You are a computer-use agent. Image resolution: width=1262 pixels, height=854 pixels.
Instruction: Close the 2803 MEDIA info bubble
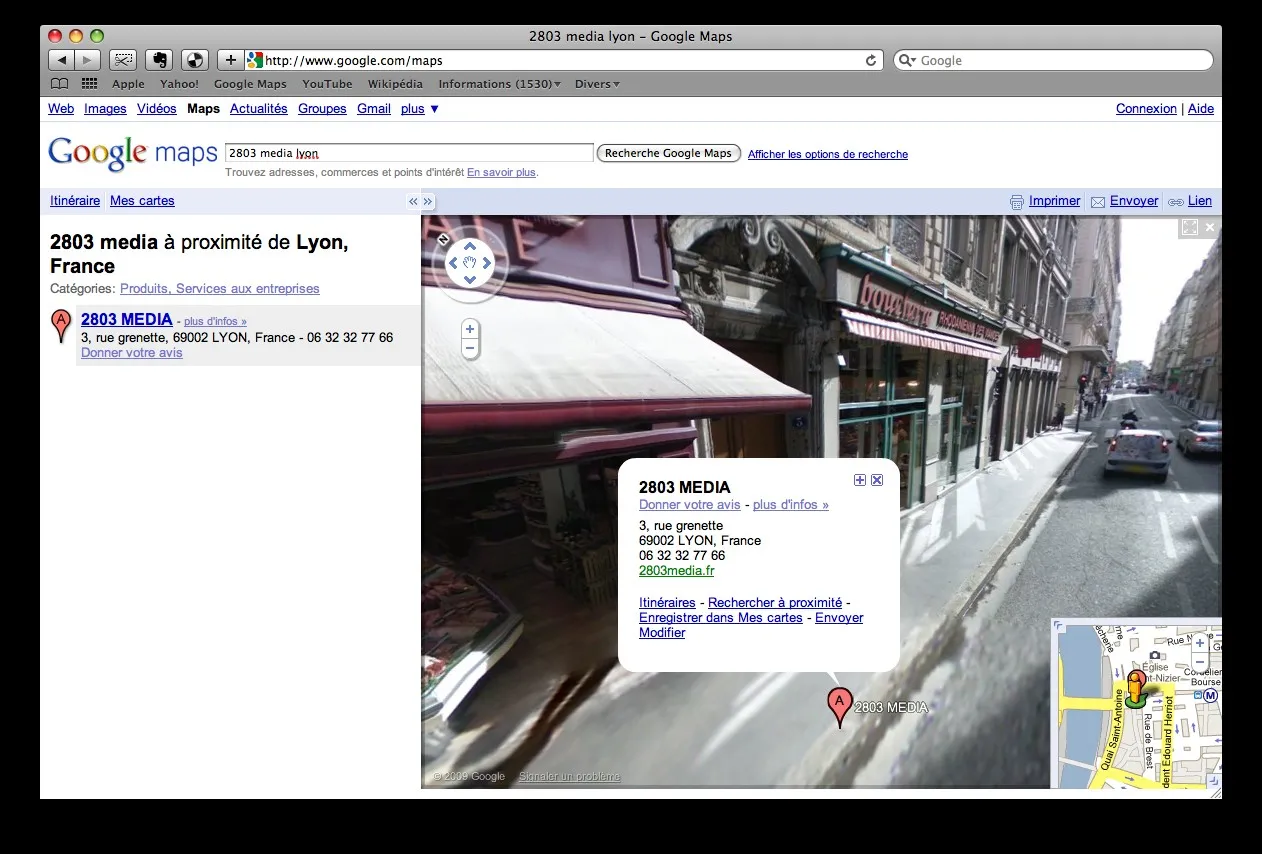coord(877,480)
